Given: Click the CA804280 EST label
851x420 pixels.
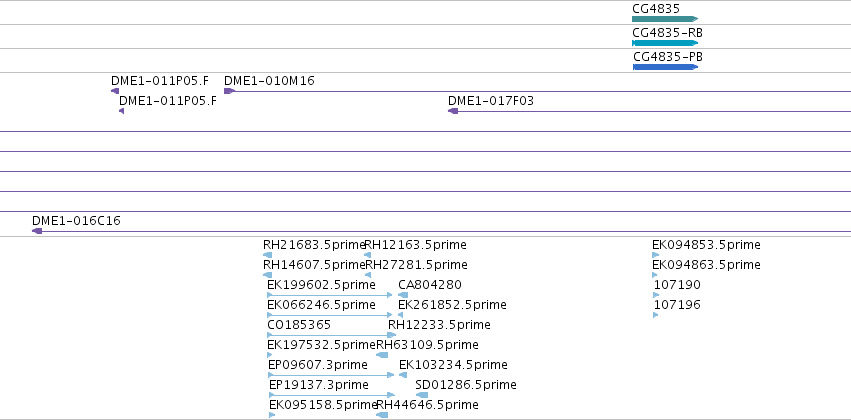Looking at the screenshot, I should point(430,285).
